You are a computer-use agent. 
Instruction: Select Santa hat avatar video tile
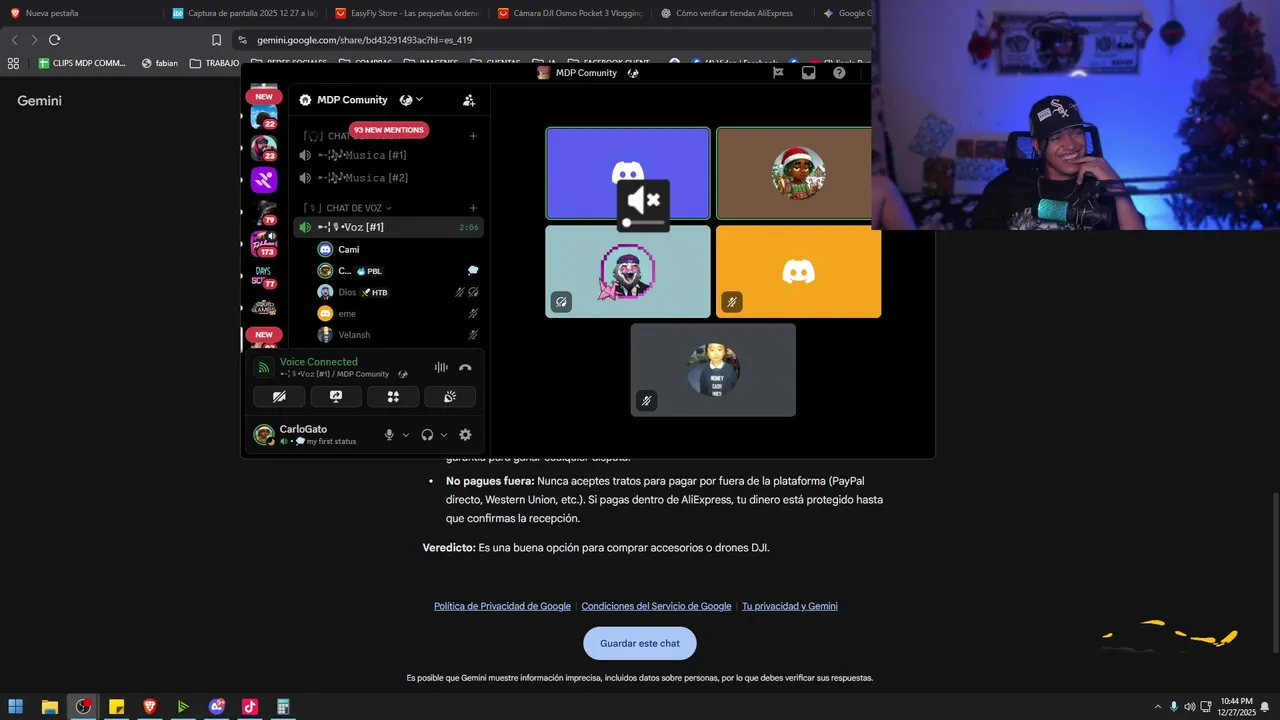click(x=795, y=173)
